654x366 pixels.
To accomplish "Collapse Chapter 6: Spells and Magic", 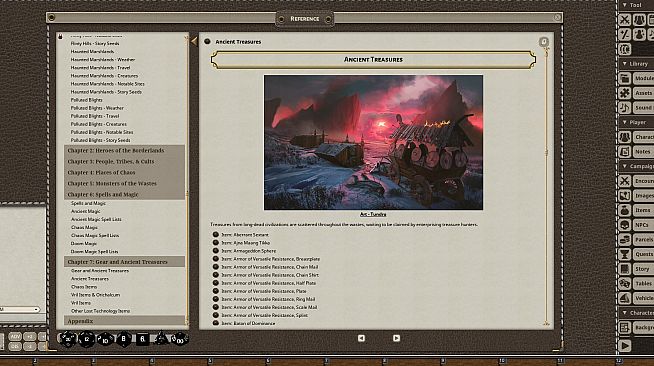I will 124,194.
